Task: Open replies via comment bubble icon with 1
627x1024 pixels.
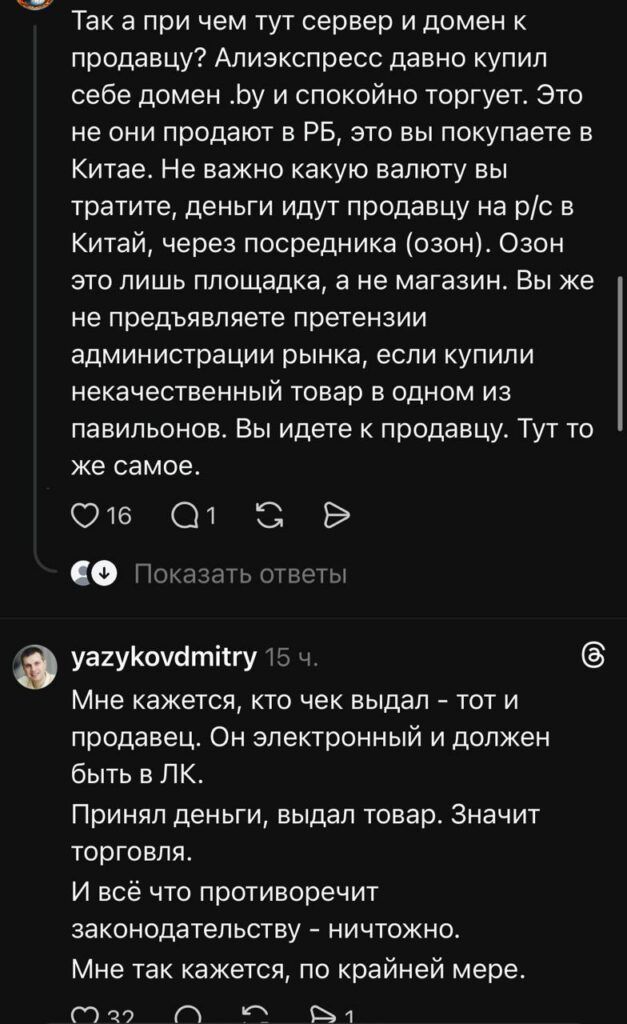Action: click(x=184, y=514)
